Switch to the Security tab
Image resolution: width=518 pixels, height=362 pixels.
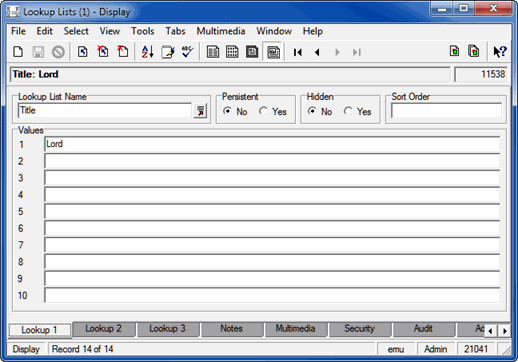[360, 329]
